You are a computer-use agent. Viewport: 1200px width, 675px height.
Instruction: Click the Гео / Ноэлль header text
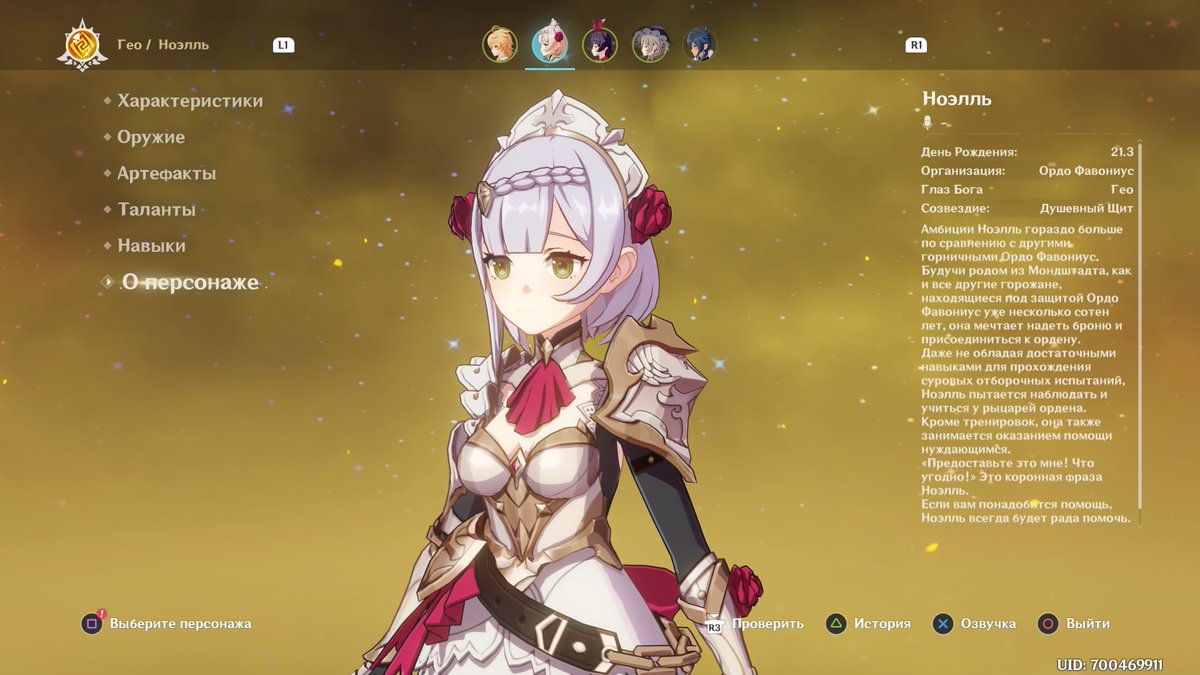pos(163,45)
